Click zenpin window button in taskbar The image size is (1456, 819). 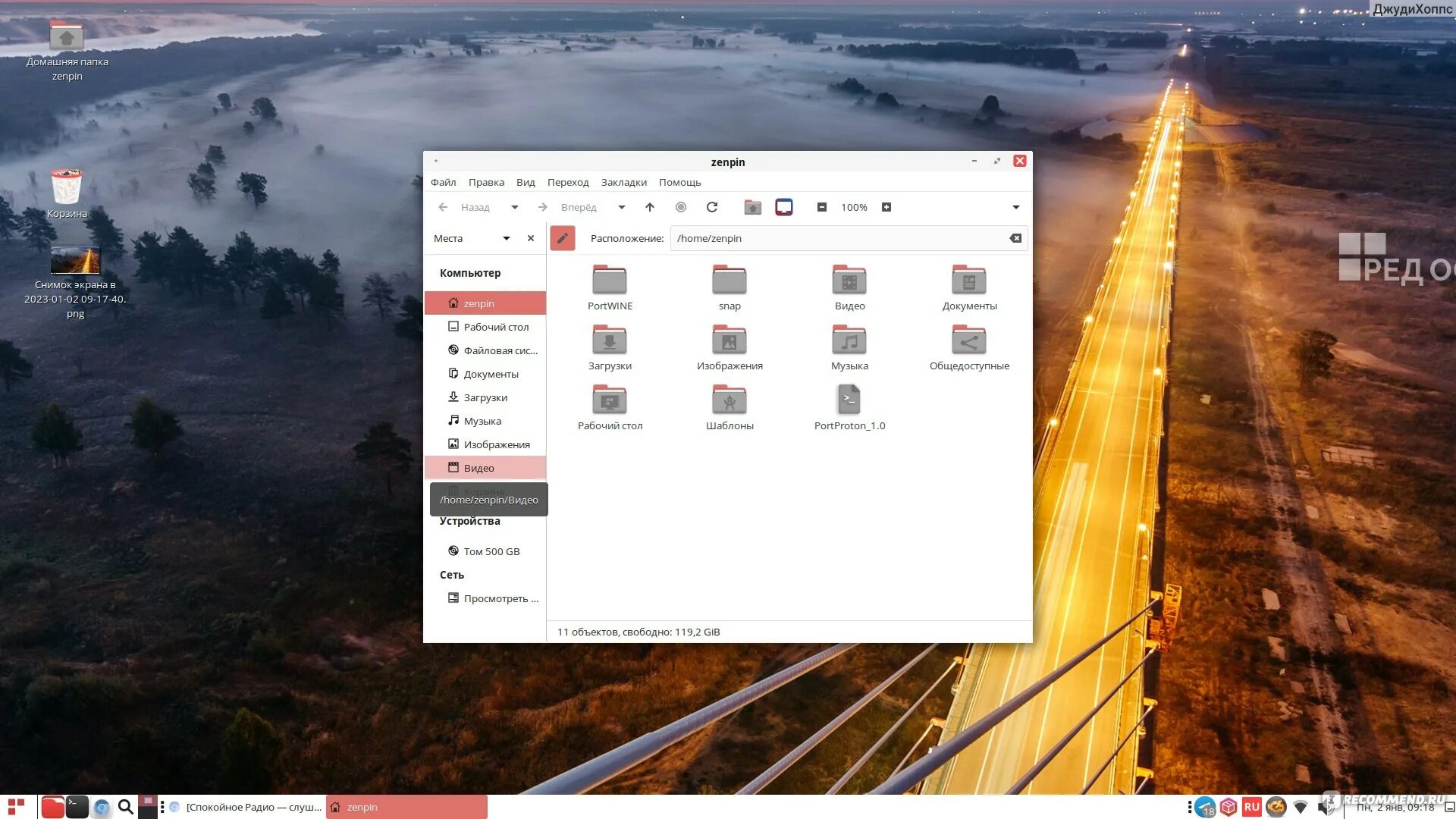[406, 807]
